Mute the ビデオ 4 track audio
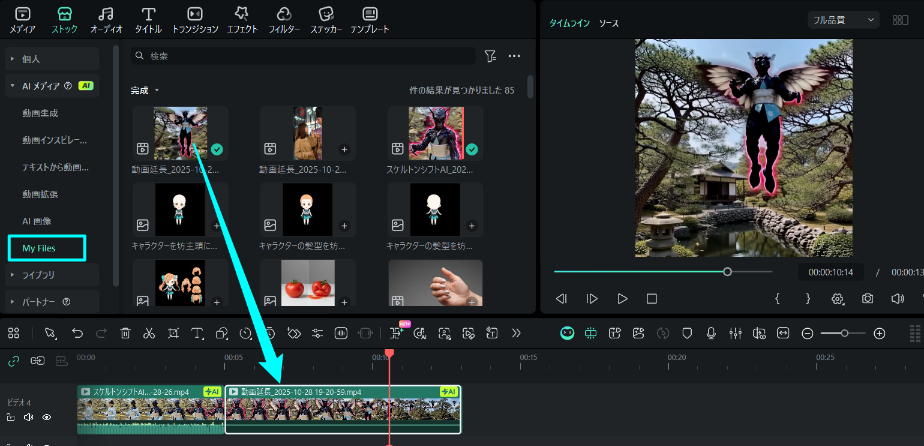 pos(28,417)
